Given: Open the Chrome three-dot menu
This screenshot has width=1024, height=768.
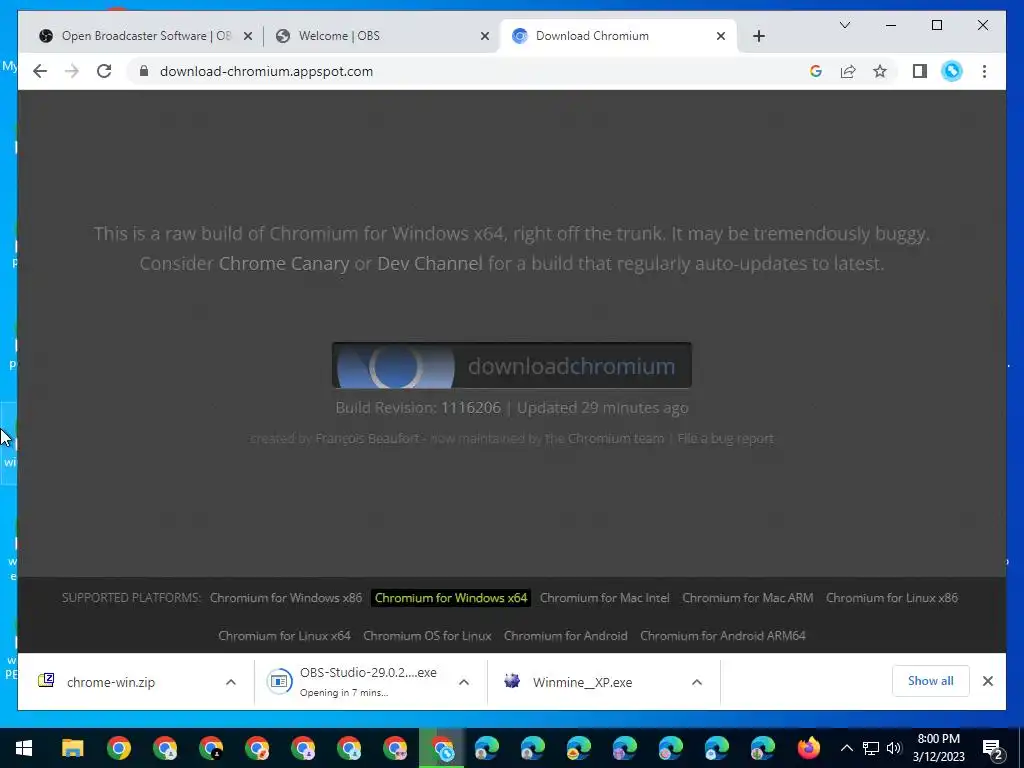Looking at the screenshot, I should click(984, 71).
